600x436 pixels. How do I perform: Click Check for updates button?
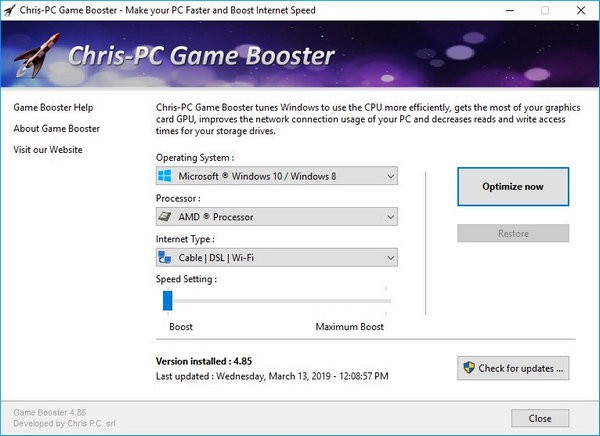[513, 368]
